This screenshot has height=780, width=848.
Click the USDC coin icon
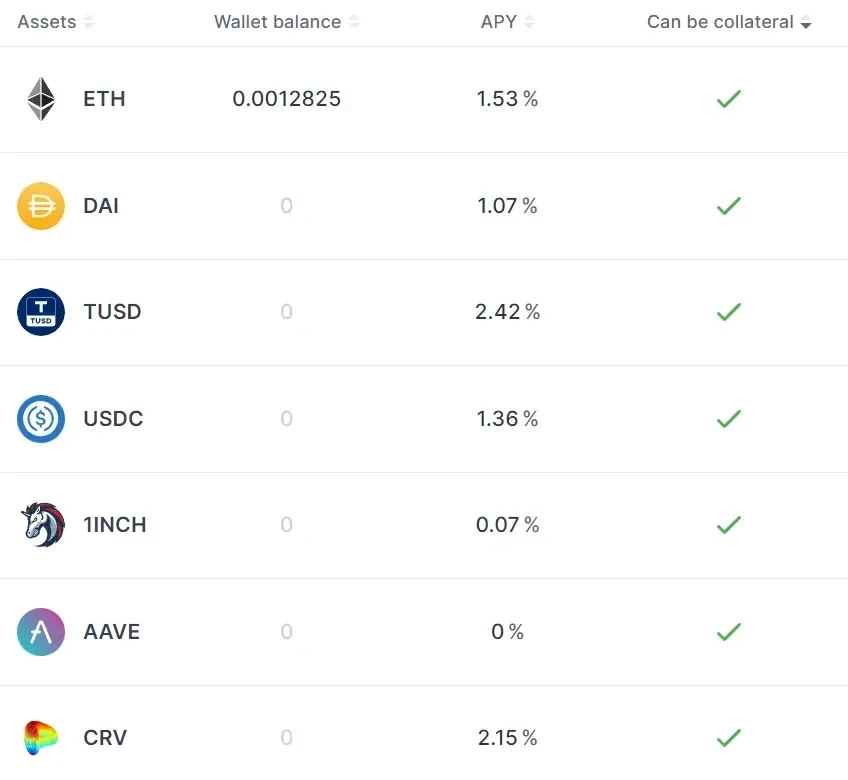[x=41, y=419]
